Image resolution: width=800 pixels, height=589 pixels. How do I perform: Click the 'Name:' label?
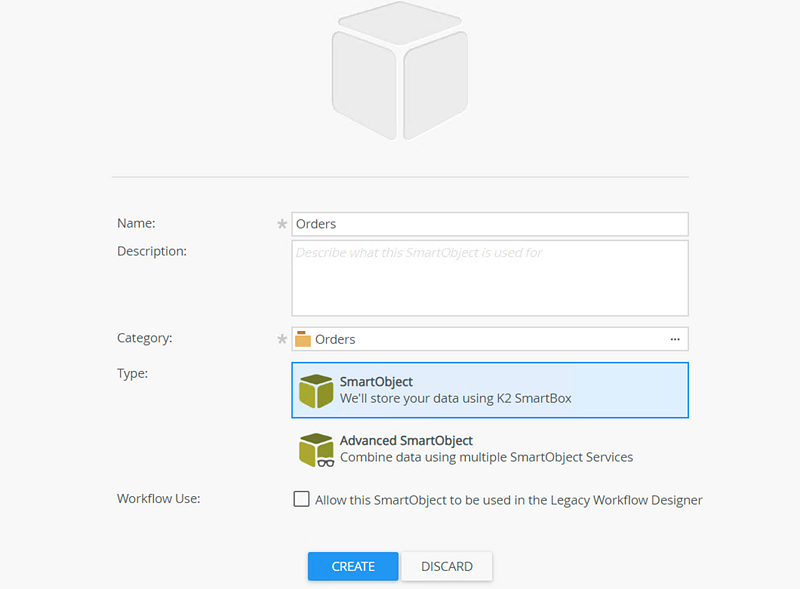[136, 223]
